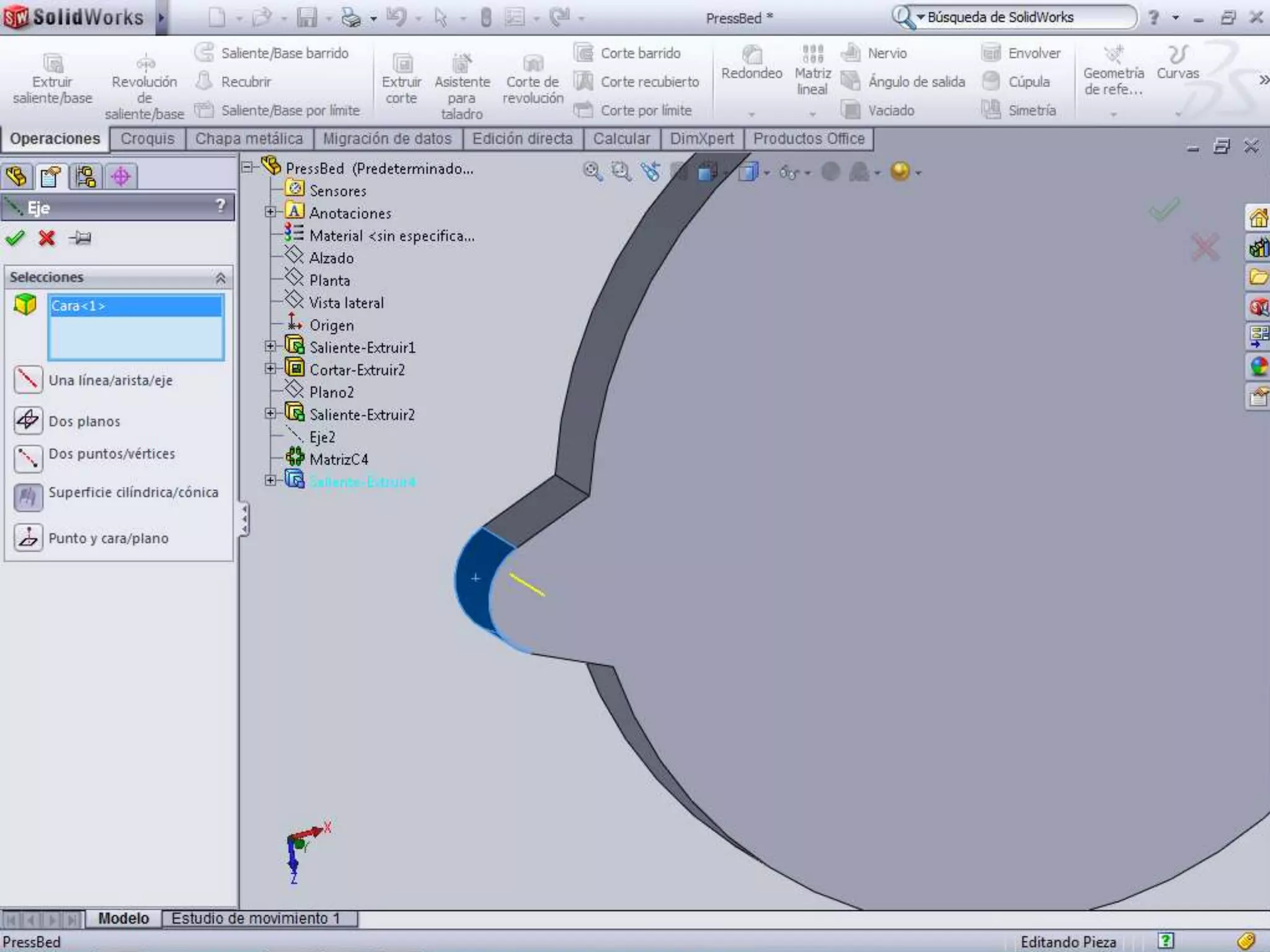
Task: Click the Zoom to fit magnifier icon
Action: point(592,172)
